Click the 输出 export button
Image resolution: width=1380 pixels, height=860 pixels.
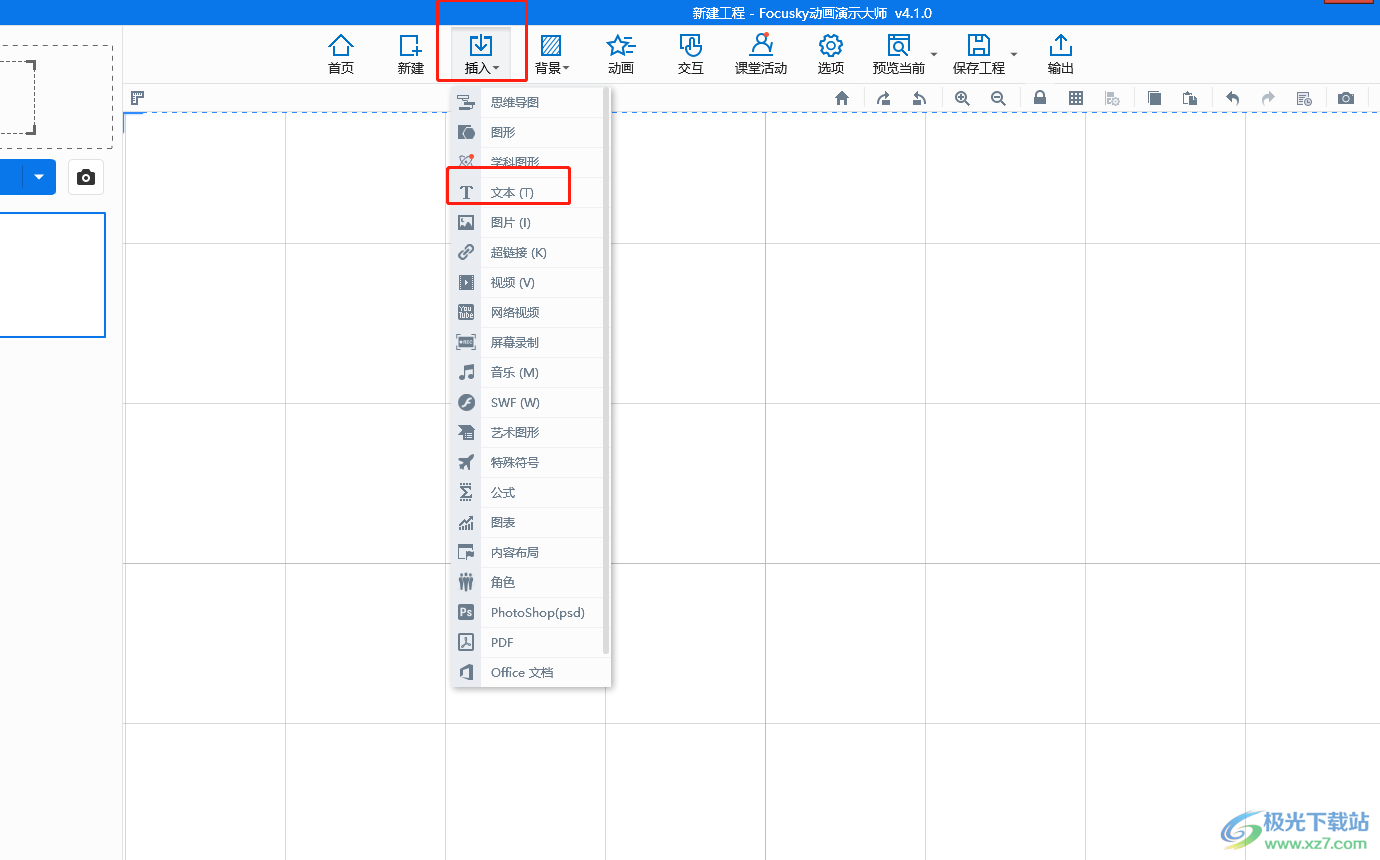pos(1061,55)
